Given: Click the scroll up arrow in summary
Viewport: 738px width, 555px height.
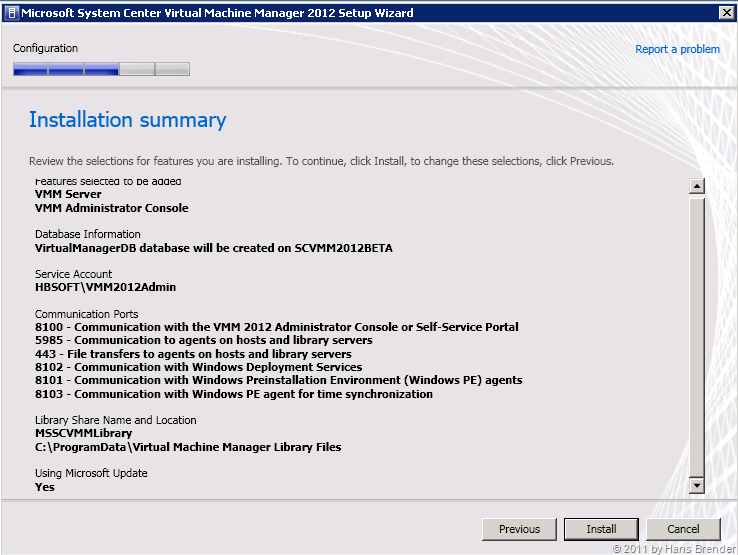Looking at the screenshot, I should coord(697,186).
